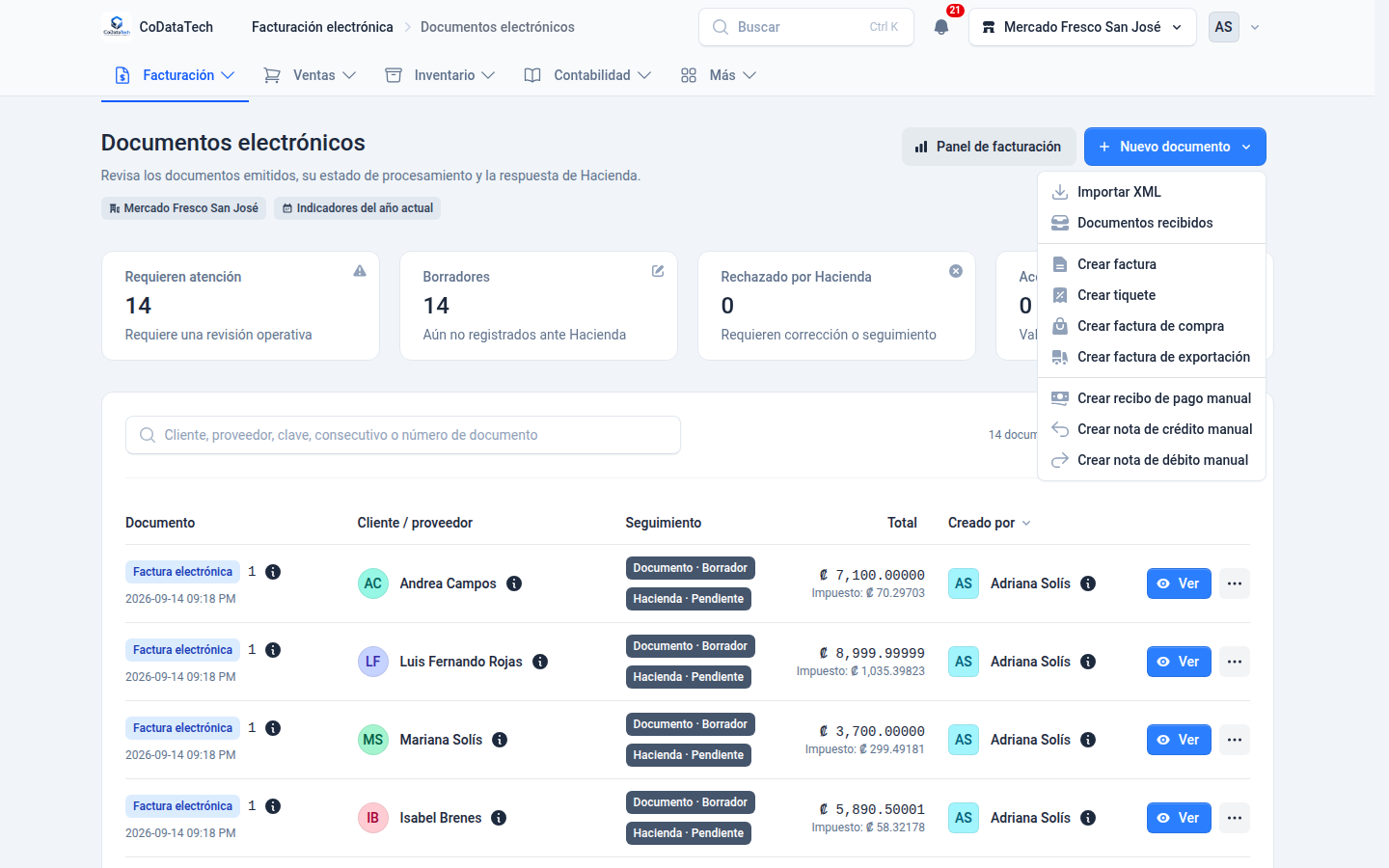The width and height of the screenshot is (1389, 868).
Task: Click warning icon on Requieren atención card
Action: pos(360,271)
